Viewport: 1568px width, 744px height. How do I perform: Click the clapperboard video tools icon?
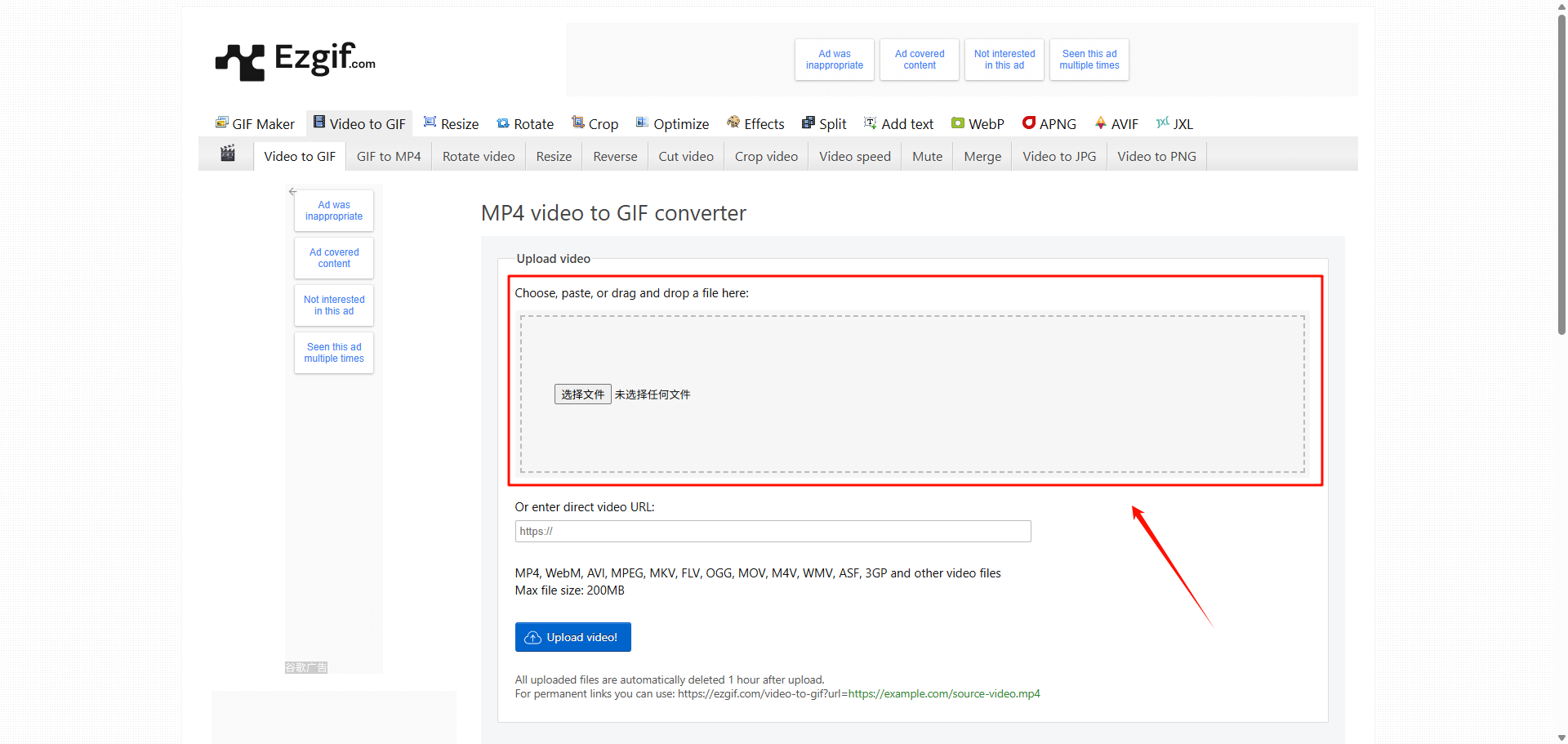coord(228,154)
